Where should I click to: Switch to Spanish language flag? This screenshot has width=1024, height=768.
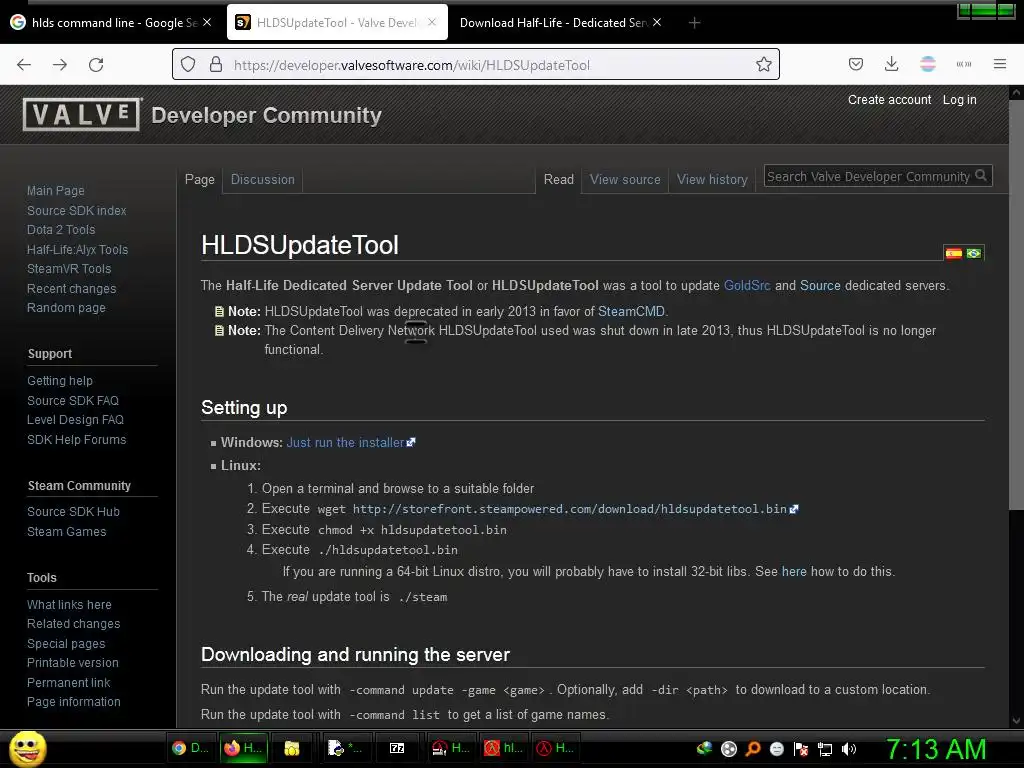click(x=953, y=253)
